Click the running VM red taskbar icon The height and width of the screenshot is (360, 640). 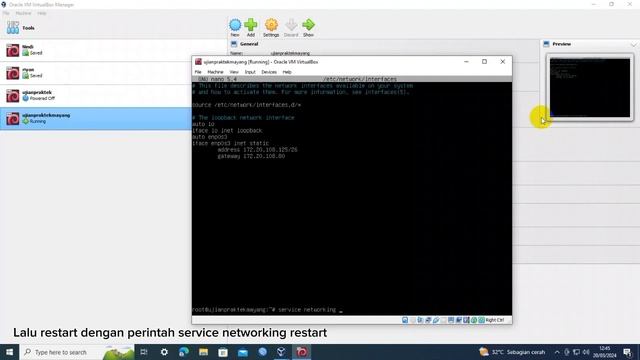302,352
